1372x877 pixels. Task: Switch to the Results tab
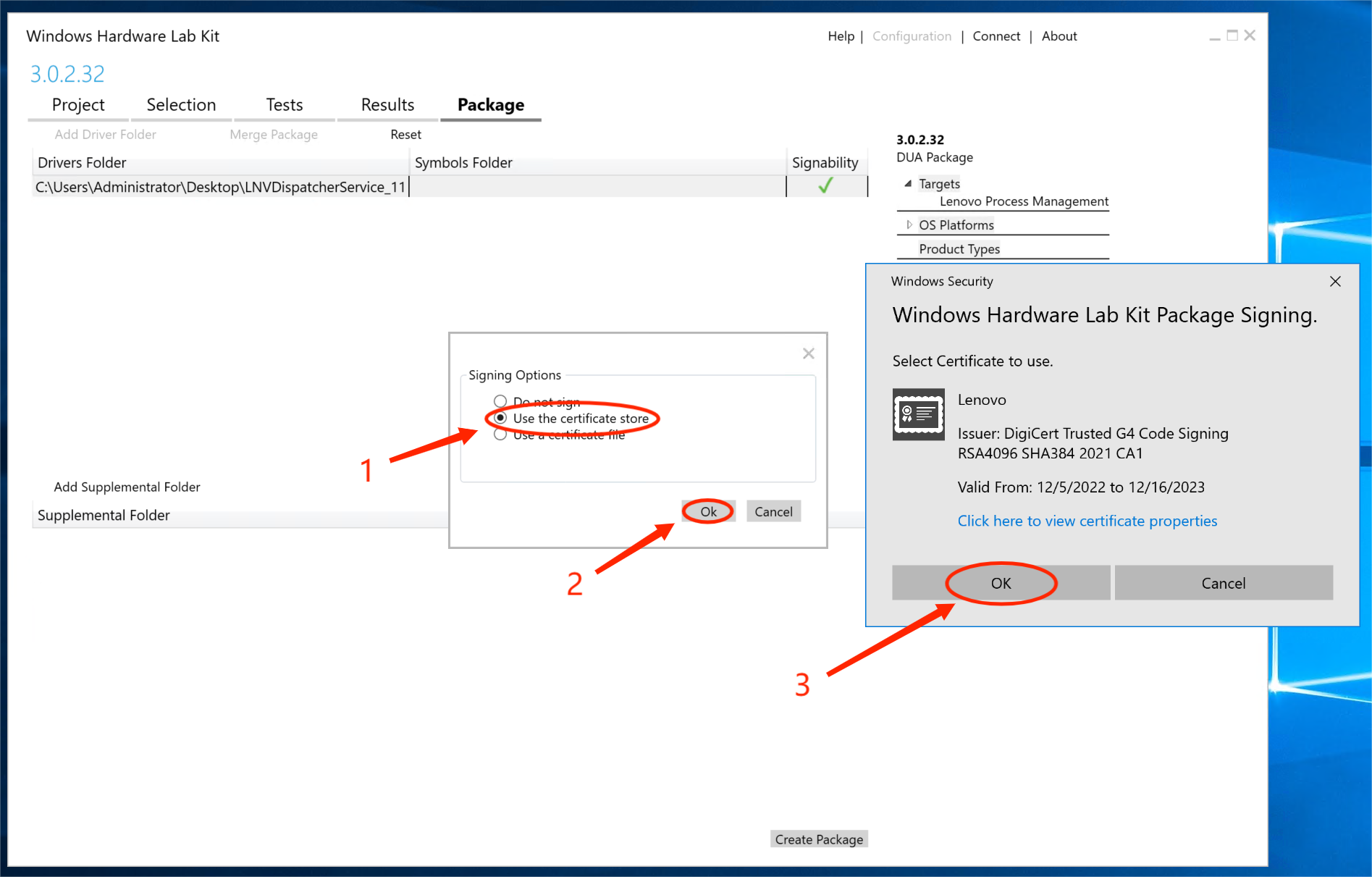387,105
